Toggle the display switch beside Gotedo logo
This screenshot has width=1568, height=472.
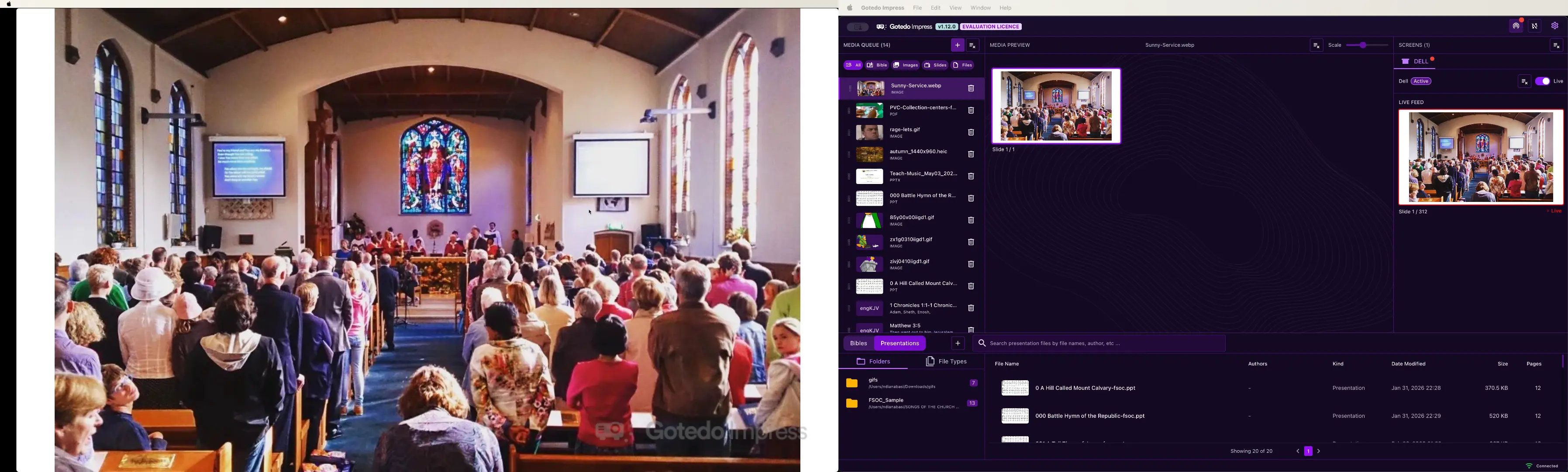pos(858,27)
